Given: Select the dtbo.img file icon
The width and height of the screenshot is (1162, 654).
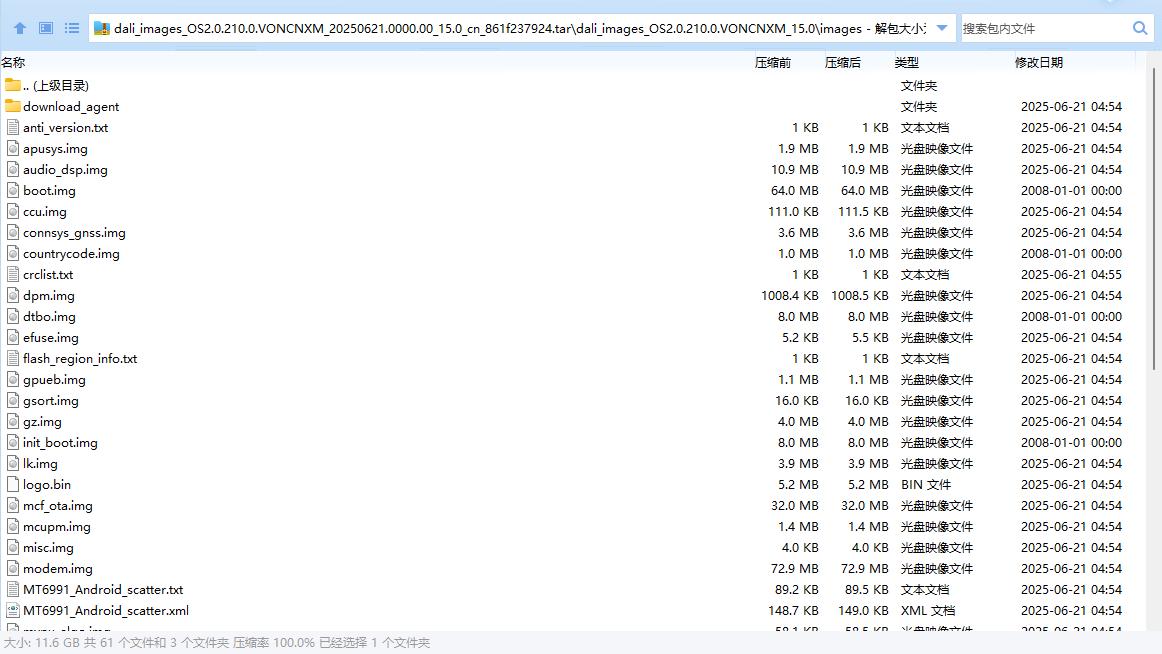Looking at the screenshot, I should pos(13,316).
